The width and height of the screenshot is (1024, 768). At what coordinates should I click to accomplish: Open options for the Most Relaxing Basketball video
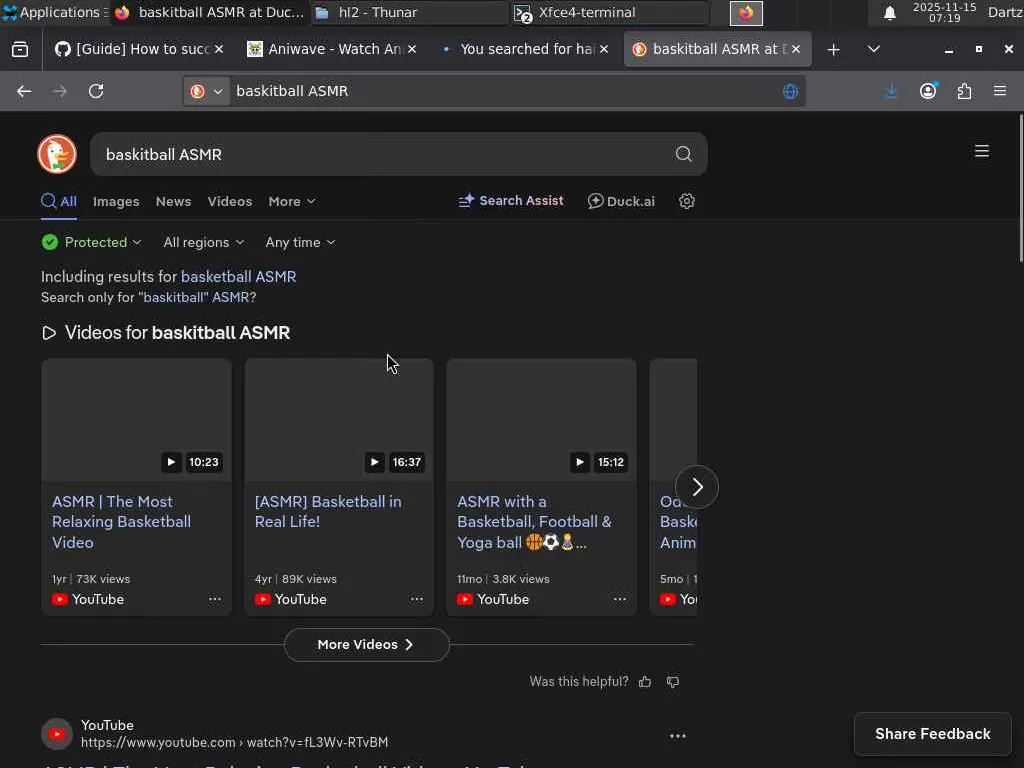(x=215, y=599)
